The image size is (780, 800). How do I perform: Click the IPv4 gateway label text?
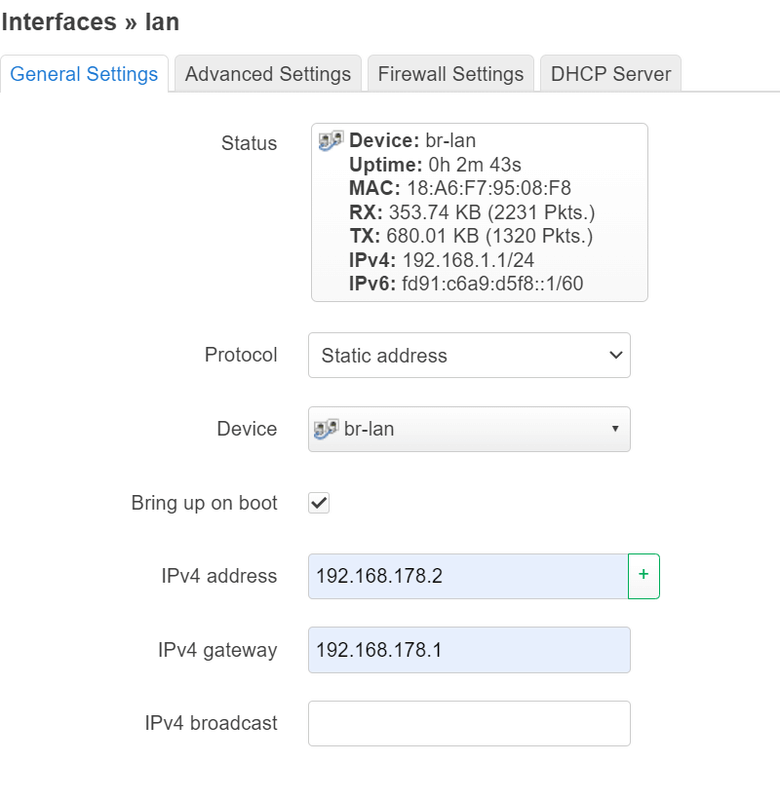217,650
